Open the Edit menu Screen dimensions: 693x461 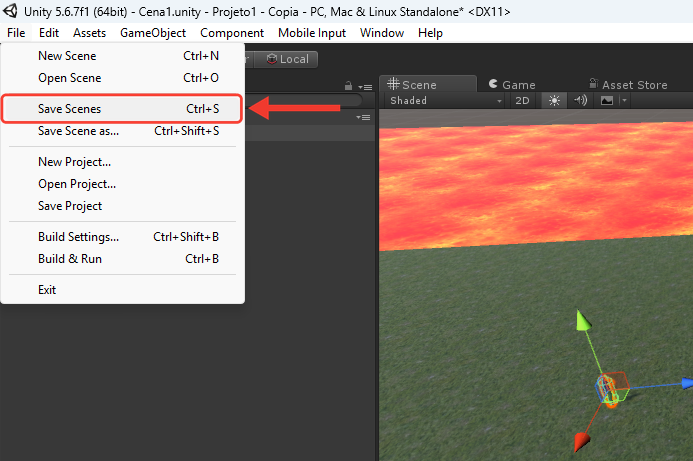coord(49,33)
